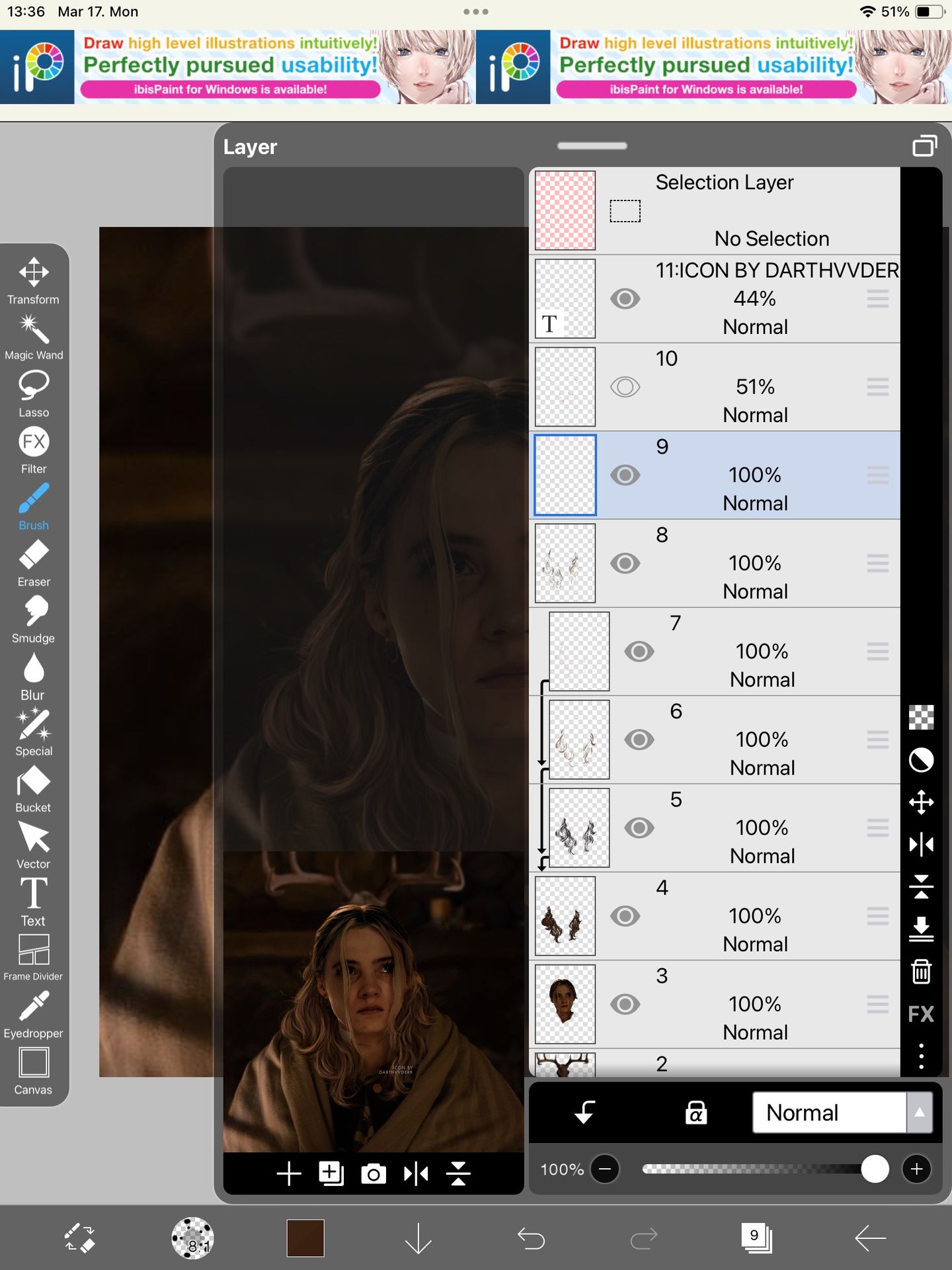Expand the layer window popout icon
The width and height of the screenshot is (952, 1270).
click(925, 146)
